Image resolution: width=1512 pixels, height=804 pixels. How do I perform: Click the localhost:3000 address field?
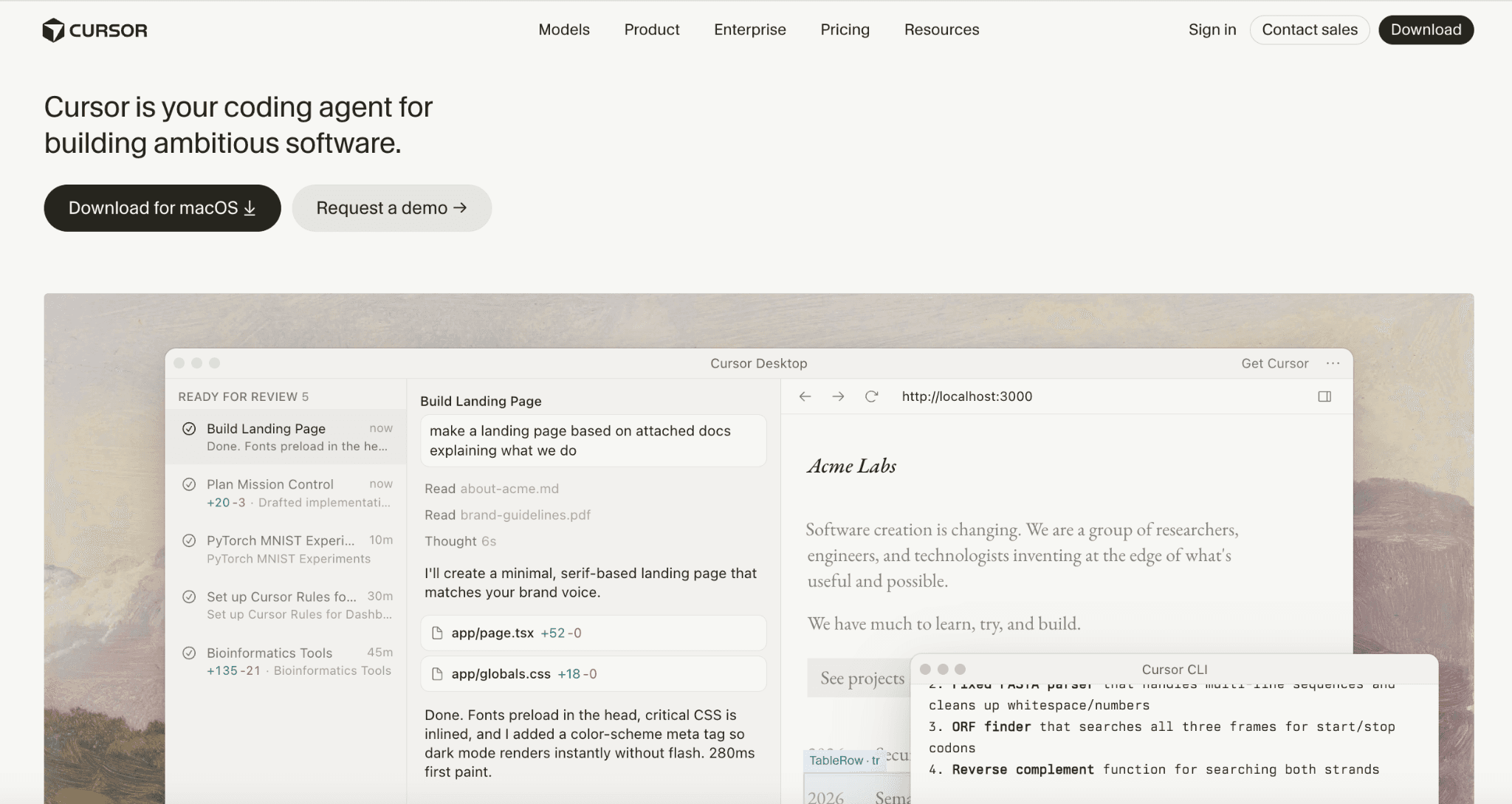(x=967, y=396)
